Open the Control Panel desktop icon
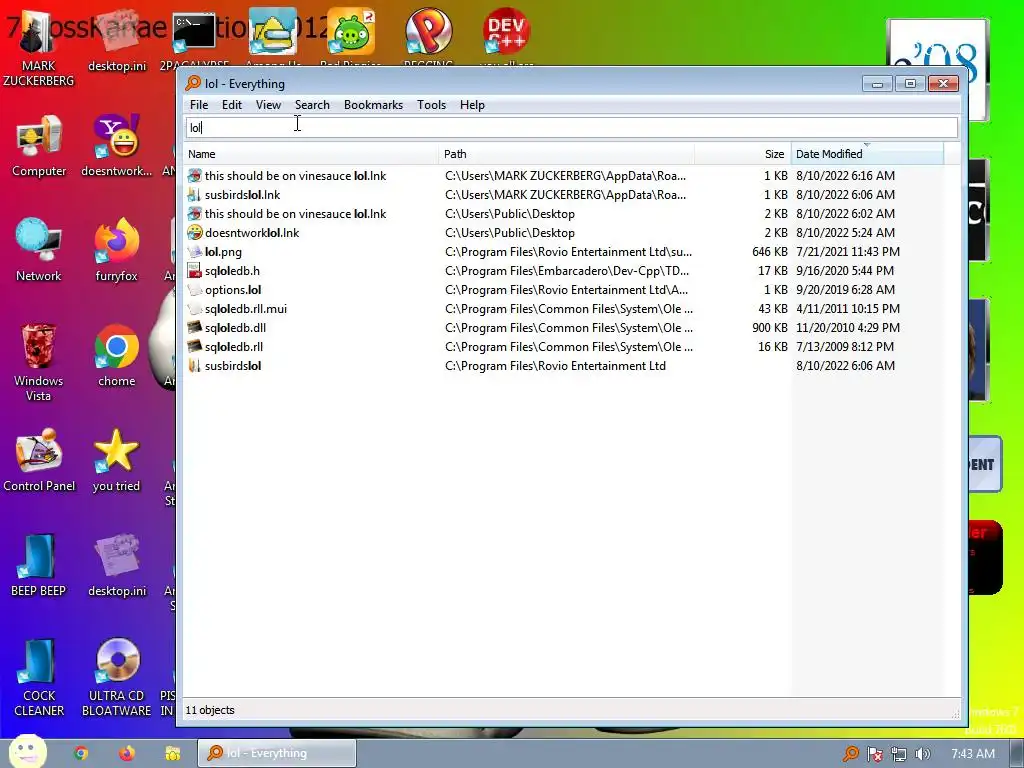This screenshot has width=1024, height=768. (39, 460)
